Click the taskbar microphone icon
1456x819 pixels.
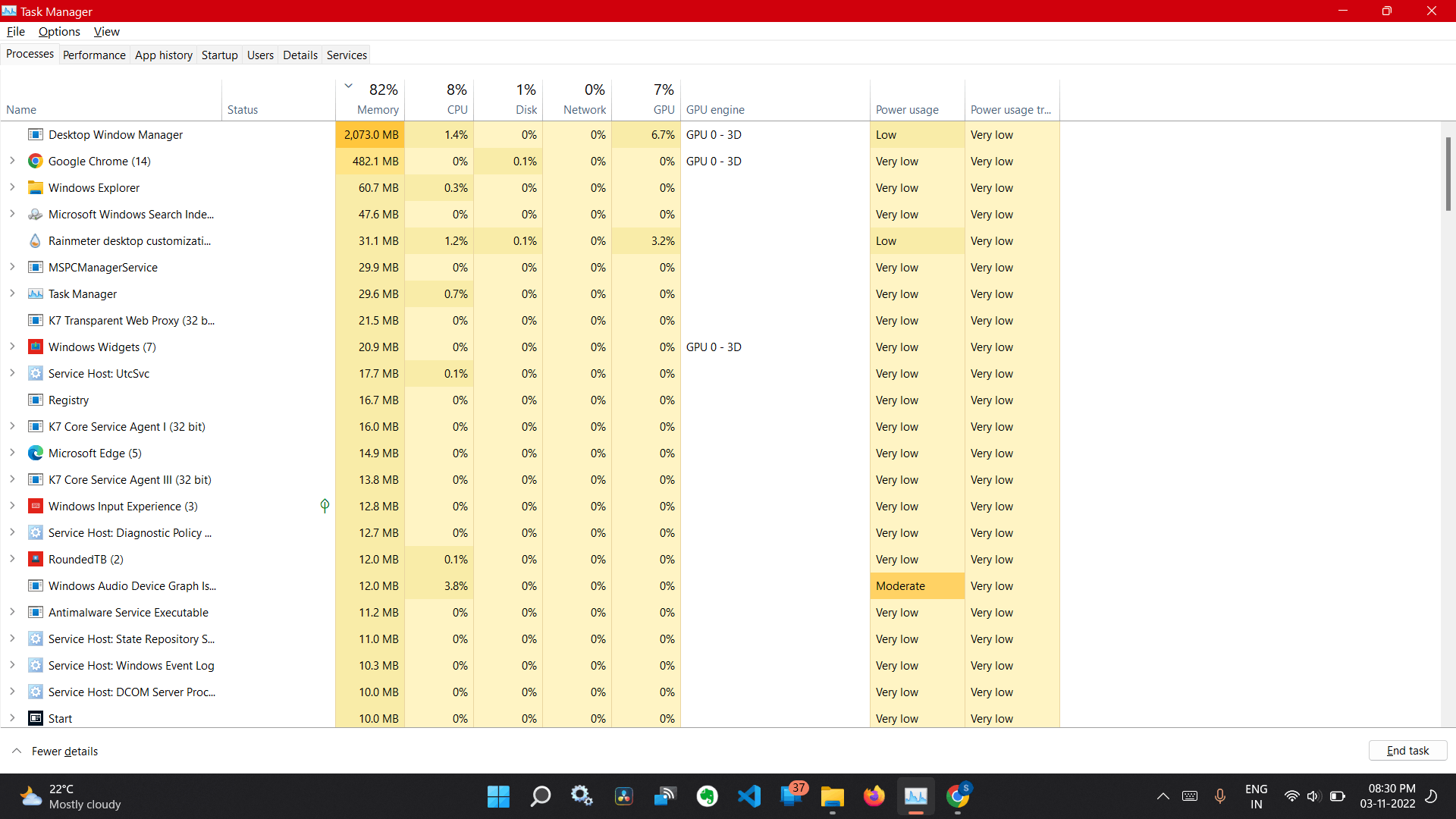(x=1219, y=796)
